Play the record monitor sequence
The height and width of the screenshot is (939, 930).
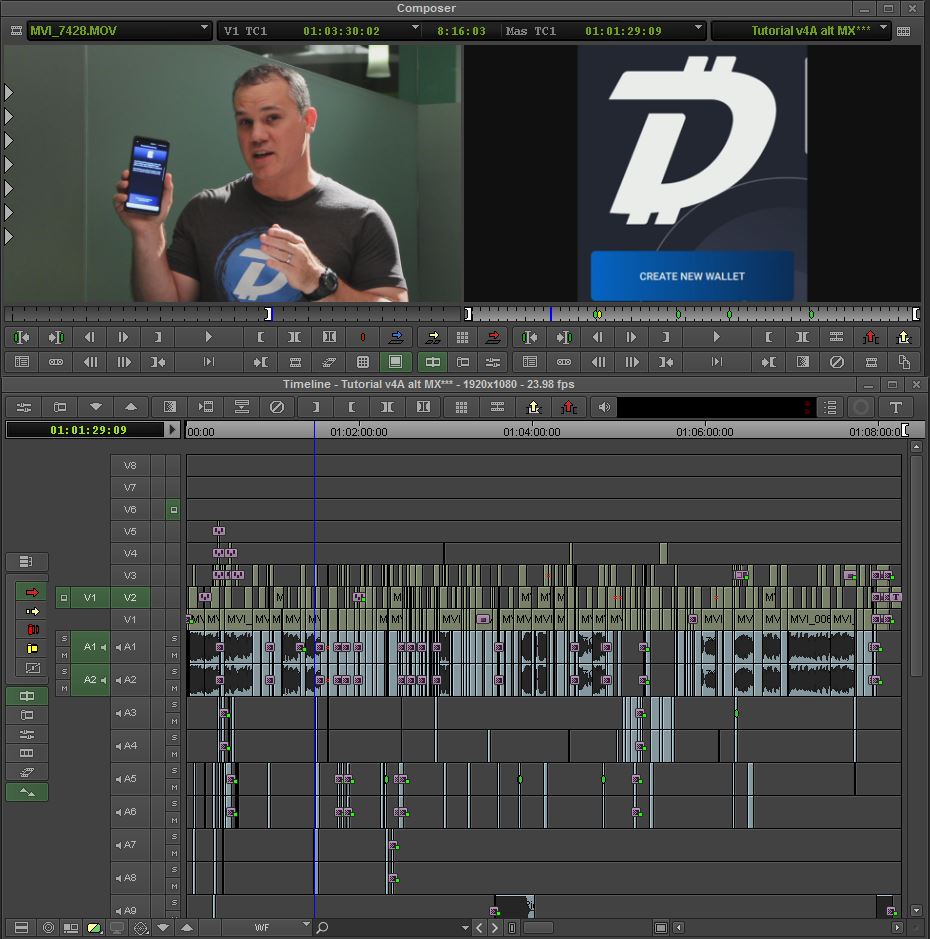(716, 337)
